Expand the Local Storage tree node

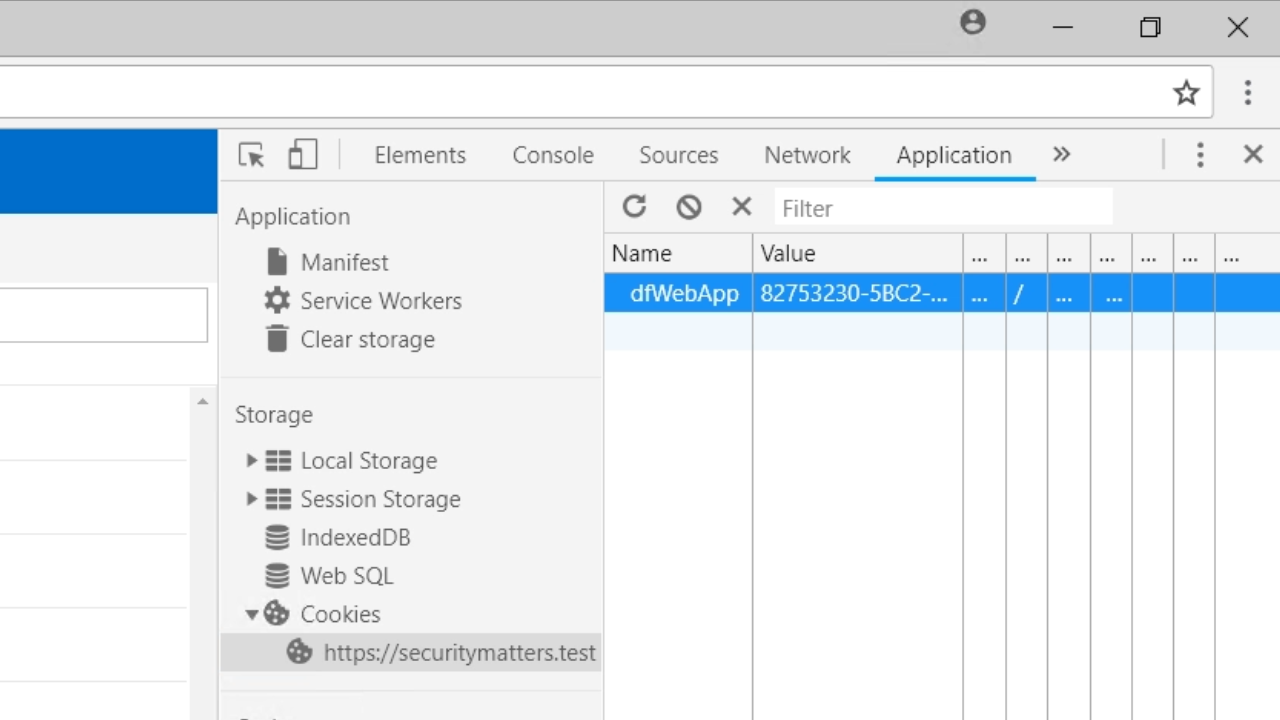tap(252, 461)
